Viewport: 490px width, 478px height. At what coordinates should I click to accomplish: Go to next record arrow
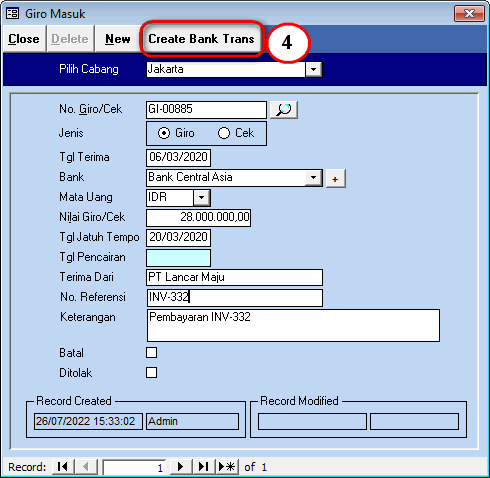(x=181, y=467)
